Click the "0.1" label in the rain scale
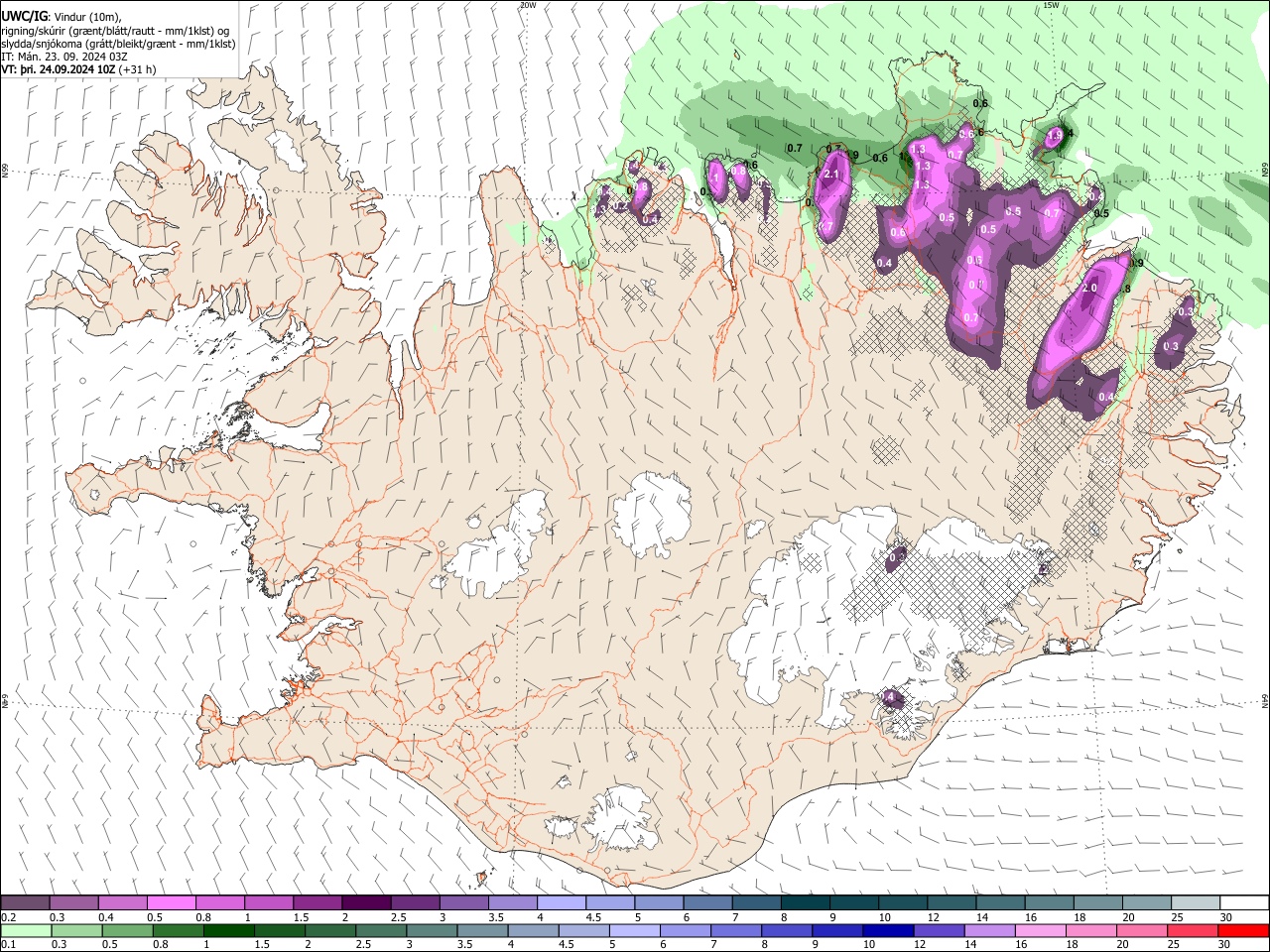The height and width of the screenshot is (952, 1270). (x=9, y=944)
